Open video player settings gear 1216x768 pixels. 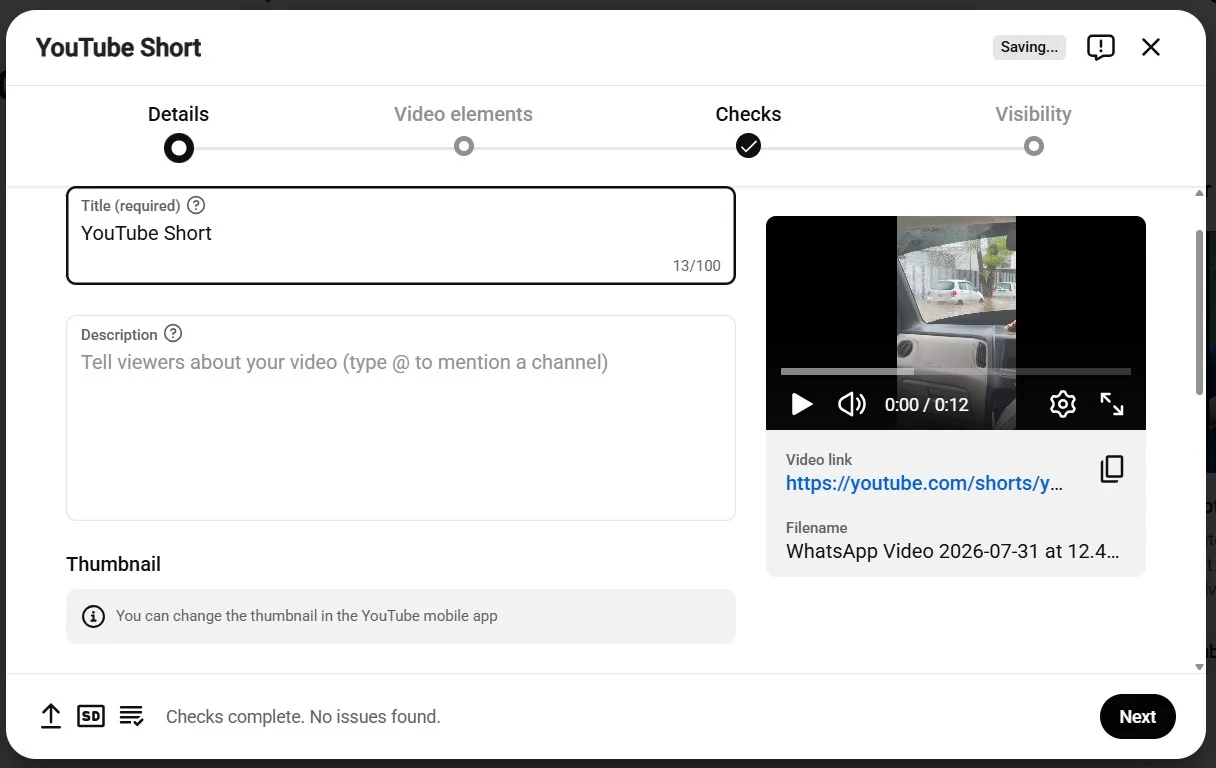point(1063,404)
